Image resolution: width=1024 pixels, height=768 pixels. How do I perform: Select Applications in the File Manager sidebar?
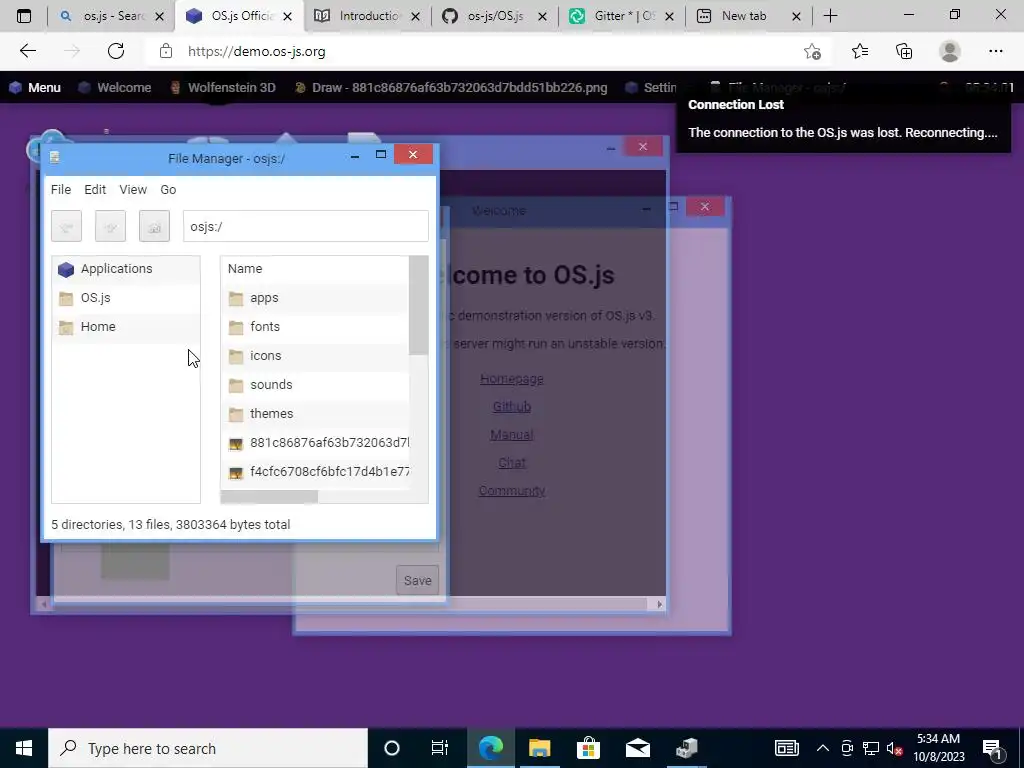pos(126,269)
